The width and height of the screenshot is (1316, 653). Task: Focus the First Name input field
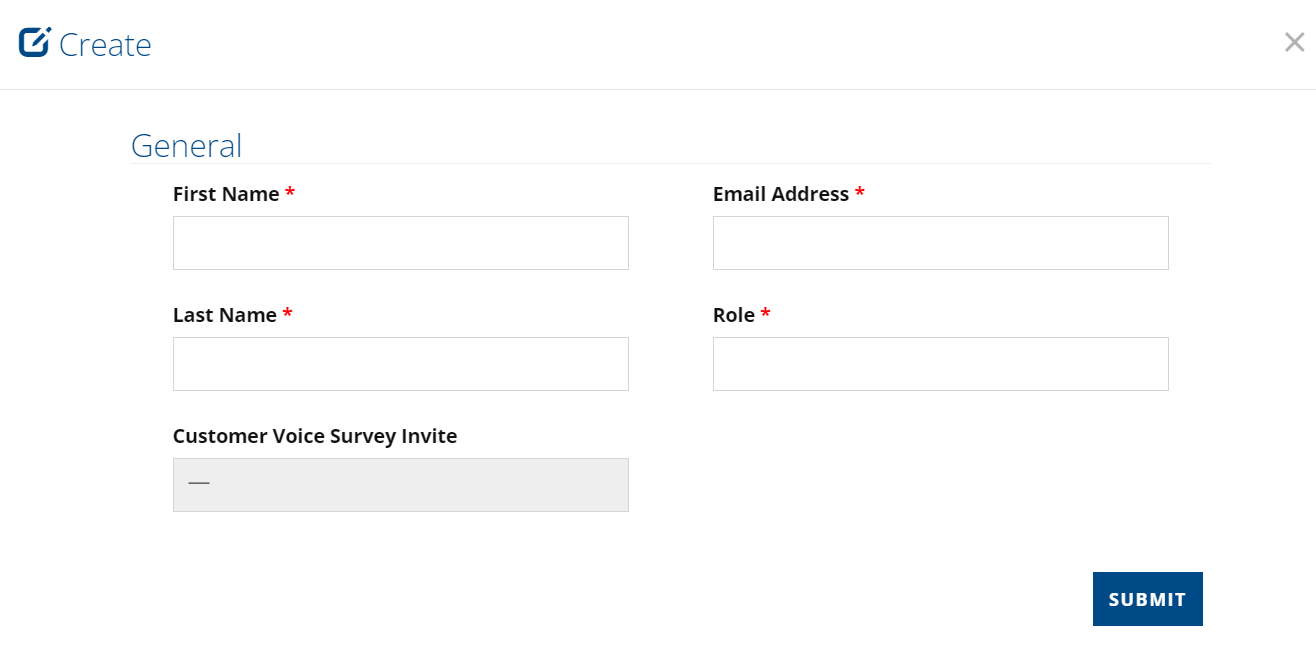[x=401, y=243]
